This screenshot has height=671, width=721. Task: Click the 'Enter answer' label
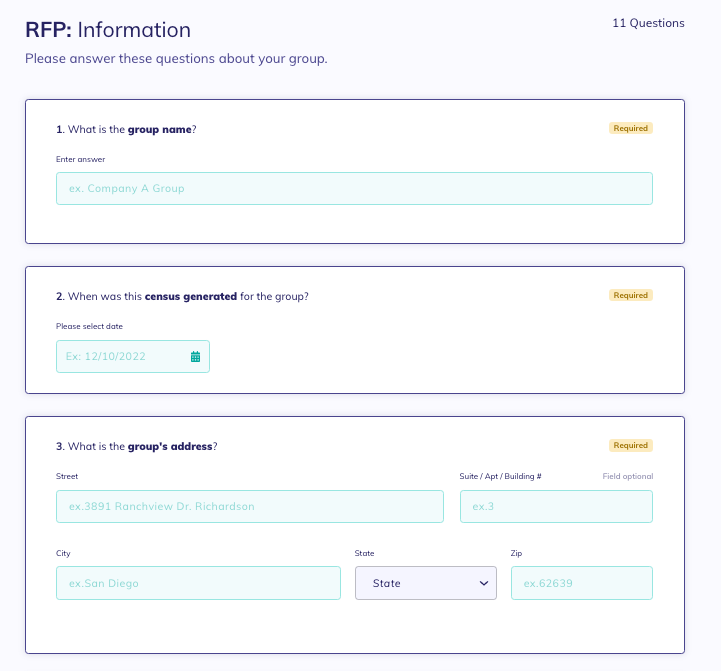(80, 159)
